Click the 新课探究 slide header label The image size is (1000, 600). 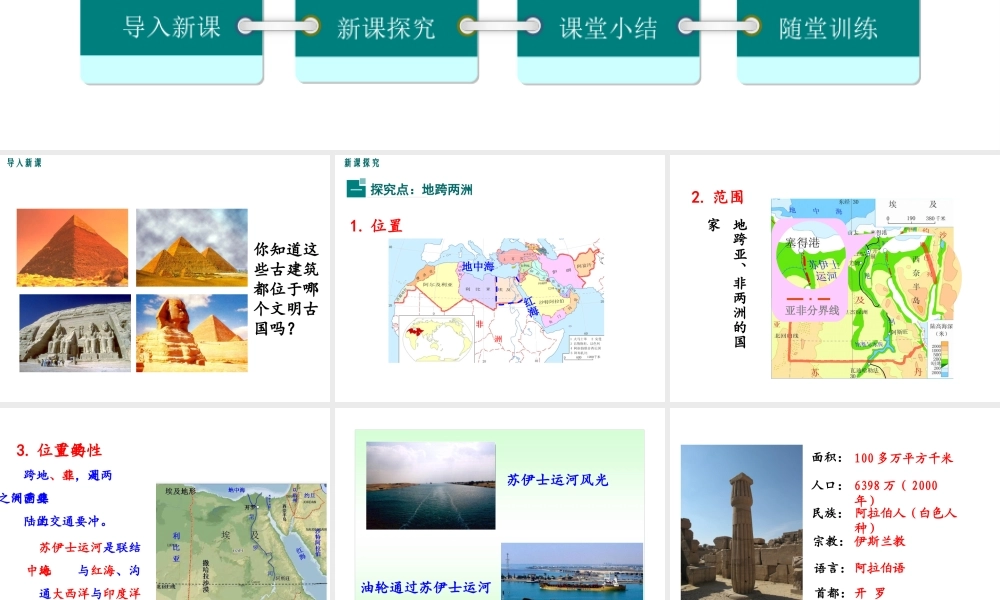coord(362,163)
